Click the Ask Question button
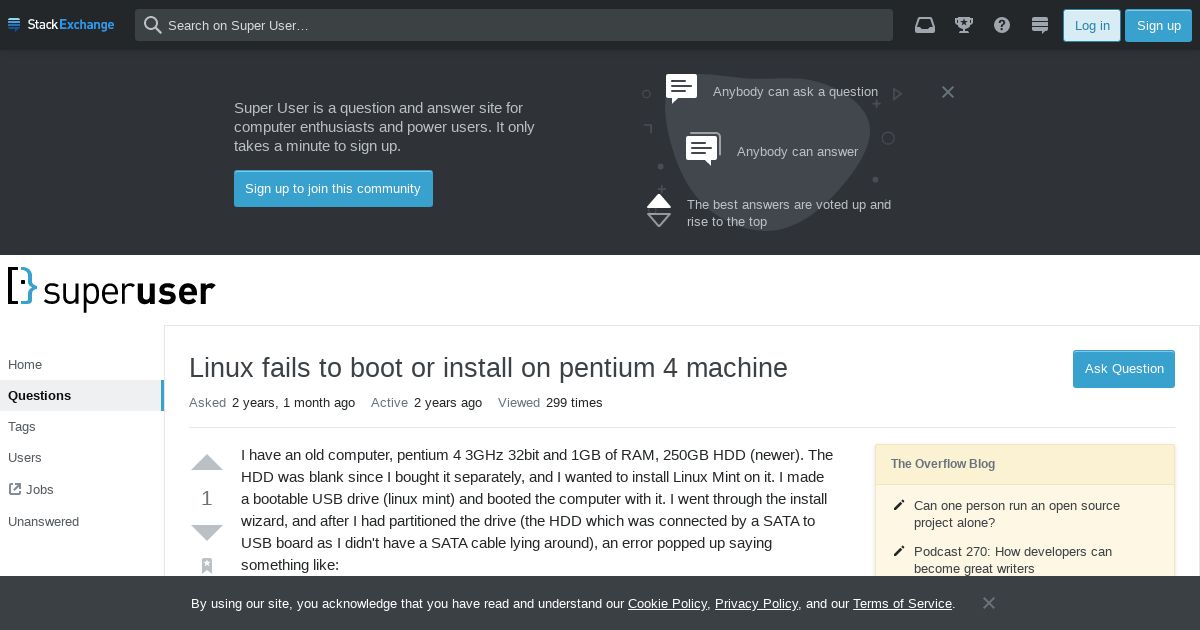This screenshot has width=1200, height=630. 1124,369
